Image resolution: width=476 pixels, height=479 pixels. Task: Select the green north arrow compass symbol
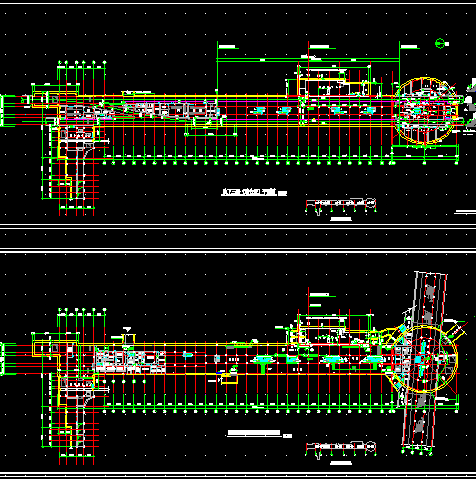point(440,43)
